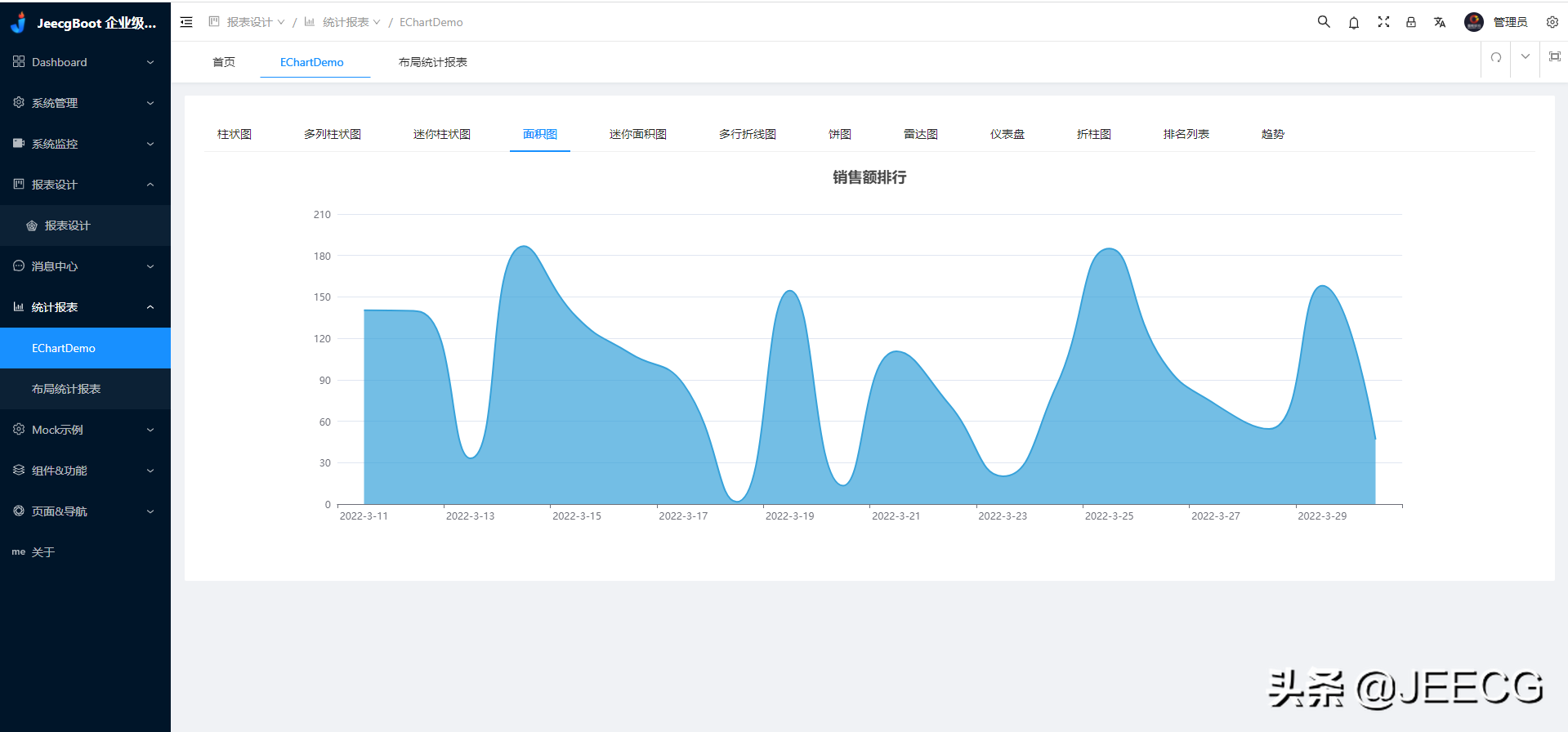The width and height of the screenshot is (1568, 732).
Task: Collapse sidebar with the menu fold icon
Action: point(186,22)
